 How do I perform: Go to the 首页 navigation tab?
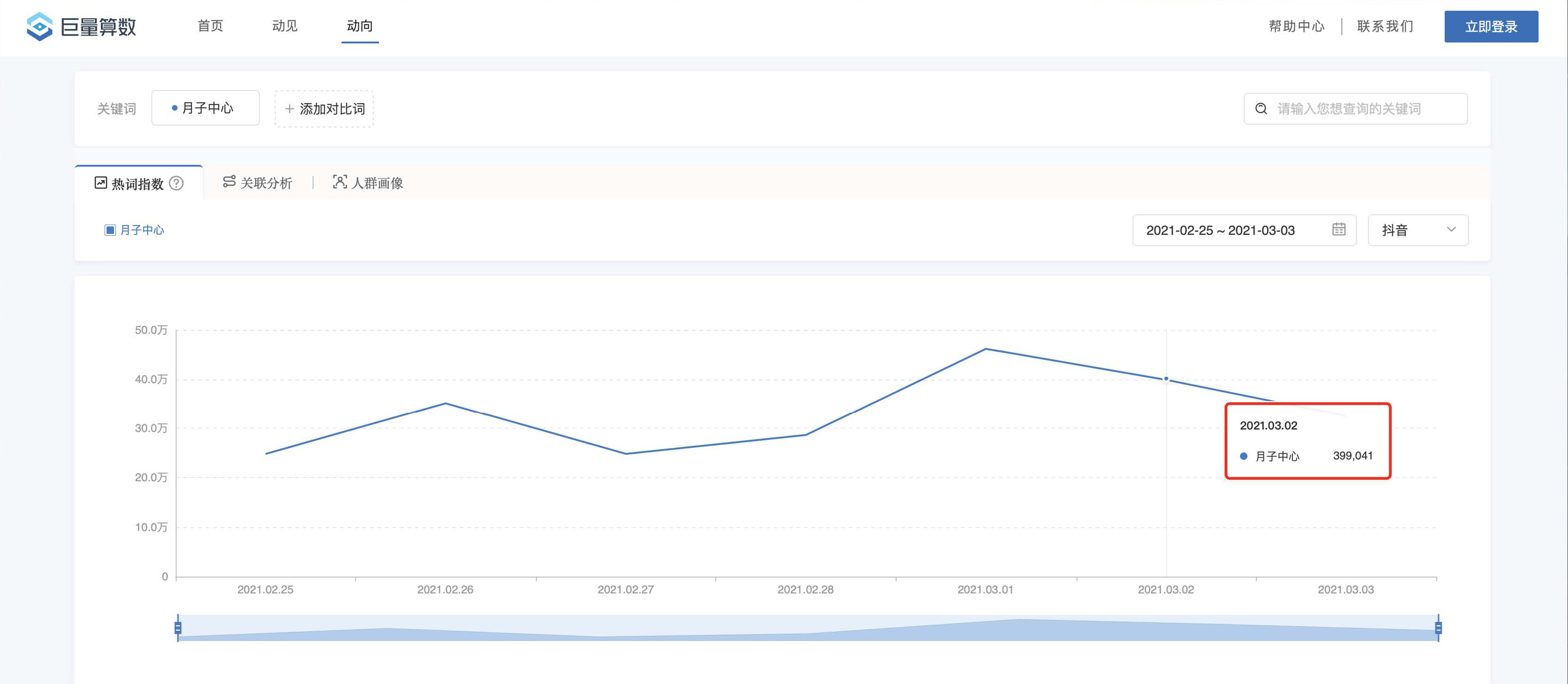pyautogui.click(x=211, y=26)
